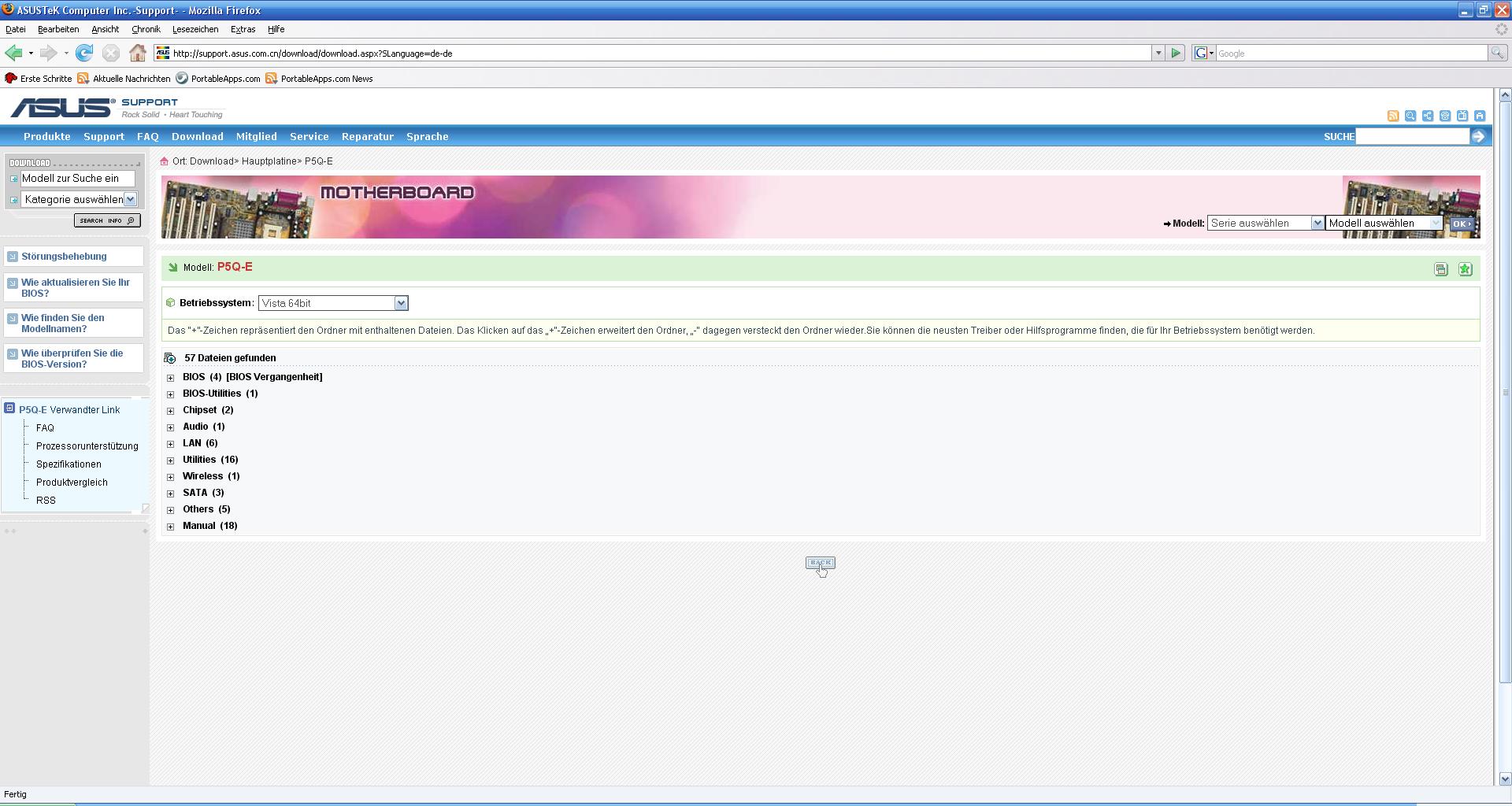Expand the BIOS-Utilities (1) folder

tap(171, 394)
